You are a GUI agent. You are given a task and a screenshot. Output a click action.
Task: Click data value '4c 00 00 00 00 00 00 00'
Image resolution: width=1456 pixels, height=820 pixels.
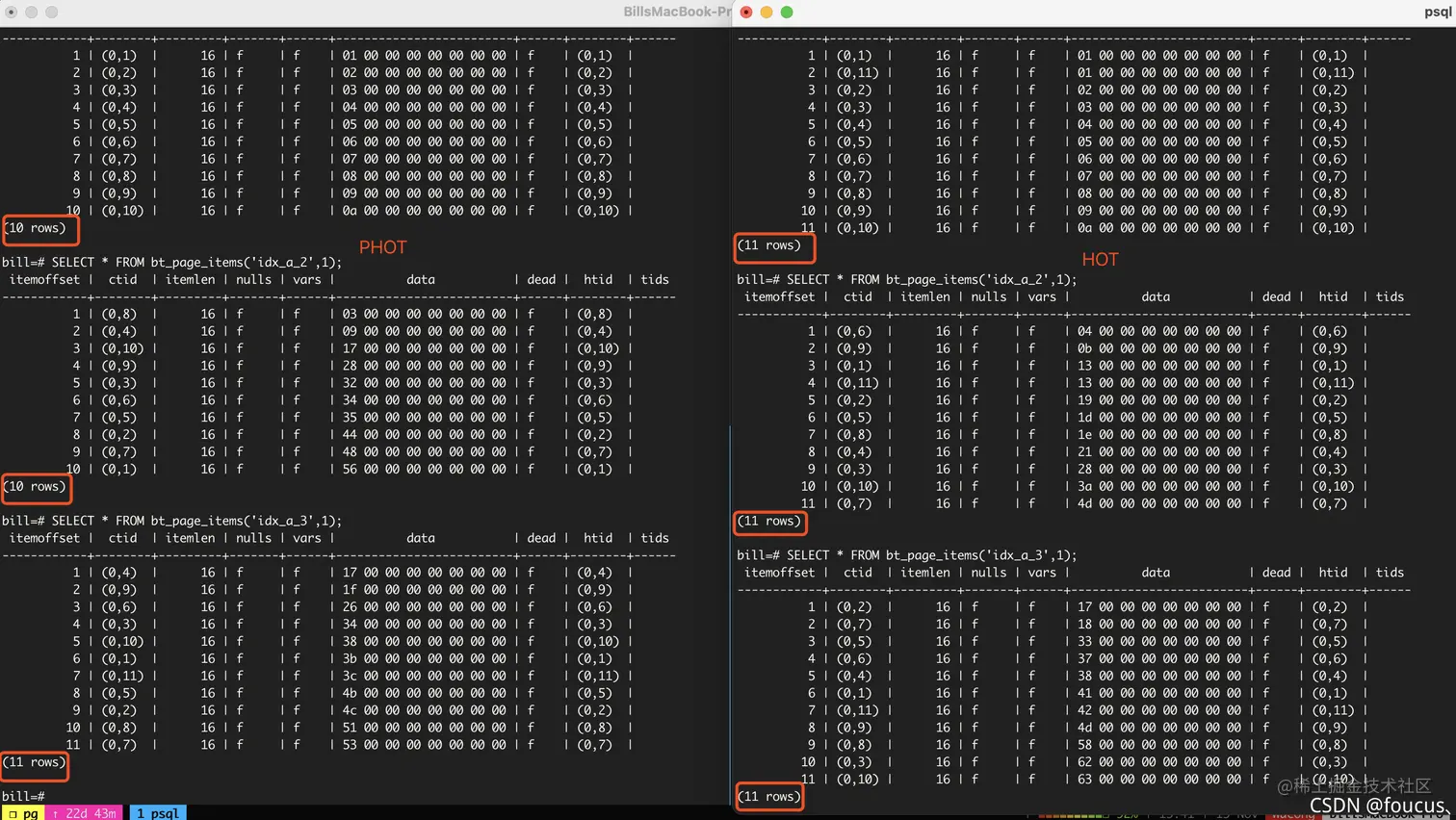click(424, 710)
